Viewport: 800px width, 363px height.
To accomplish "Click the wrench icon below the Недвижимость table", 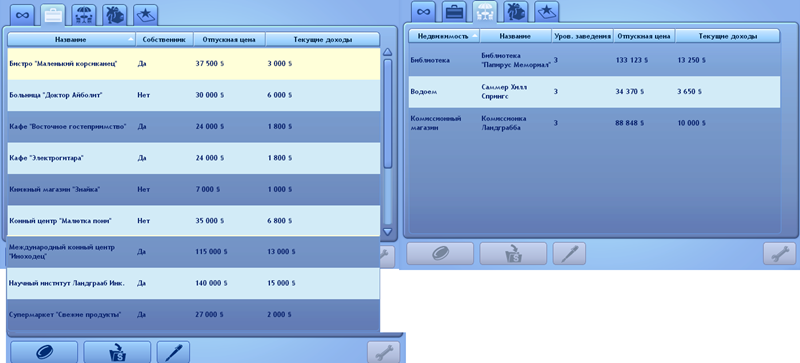I will (779, 253).
